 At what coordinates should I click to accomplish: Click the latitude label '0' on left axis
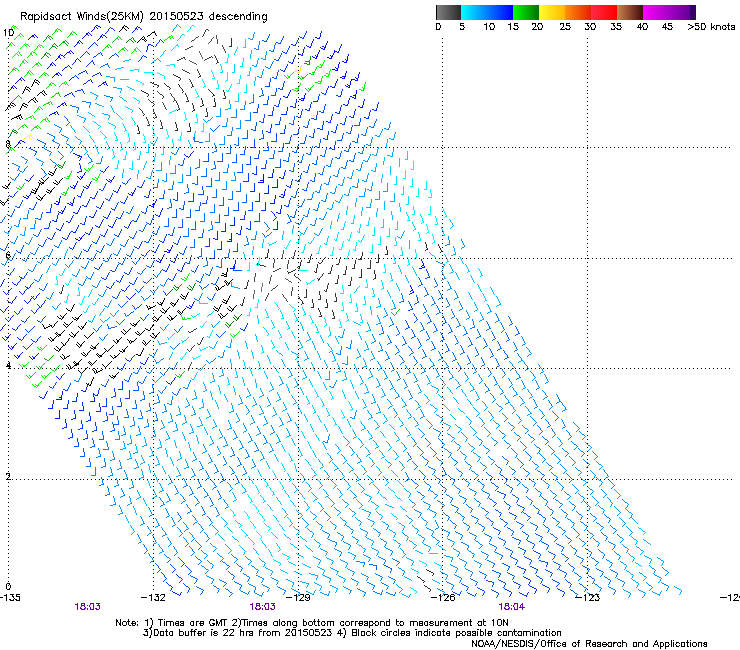tap(8, 587)
